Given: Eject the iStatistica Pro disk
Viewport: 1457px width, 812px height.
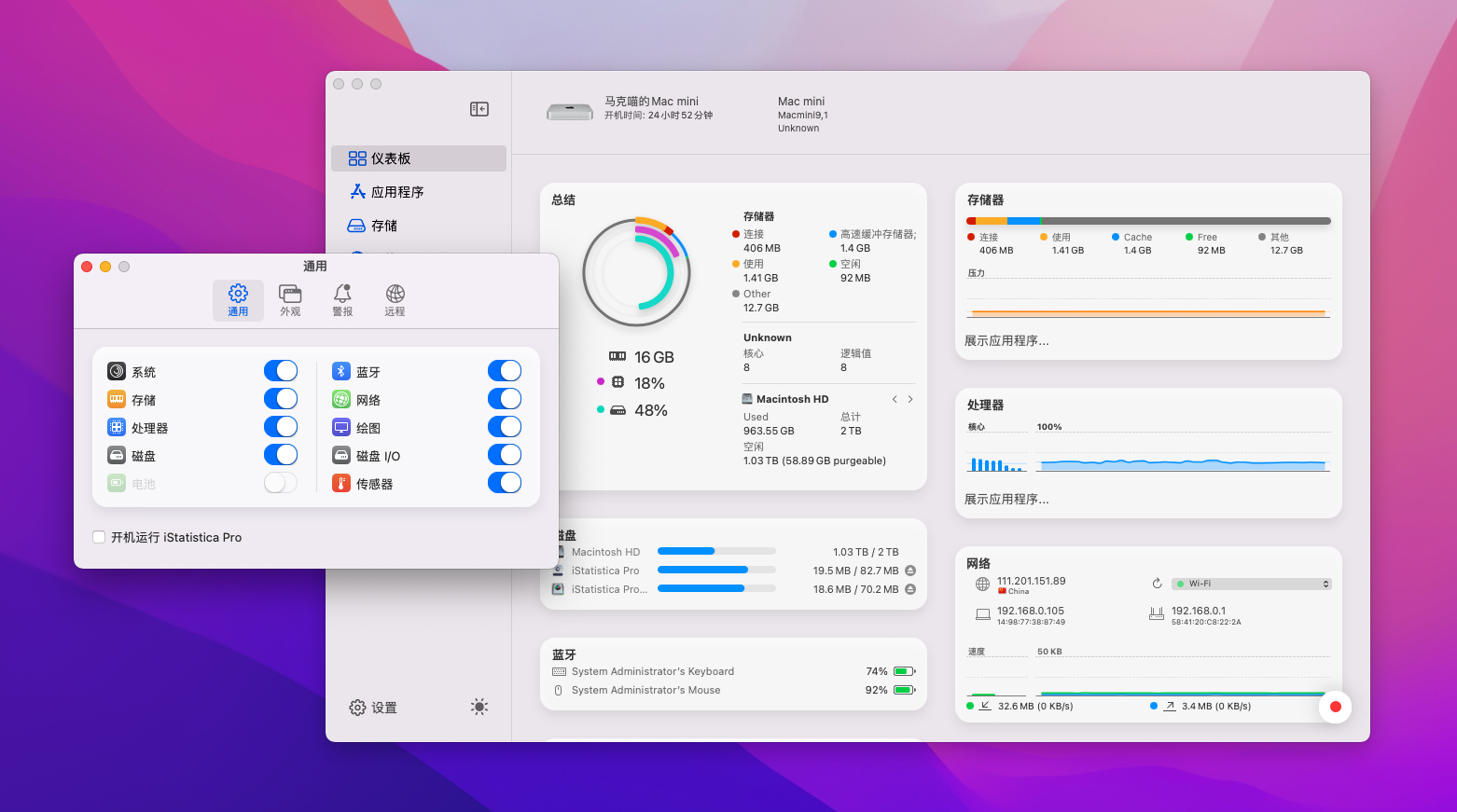Looking at the screenshot, I should click(910, 571).
